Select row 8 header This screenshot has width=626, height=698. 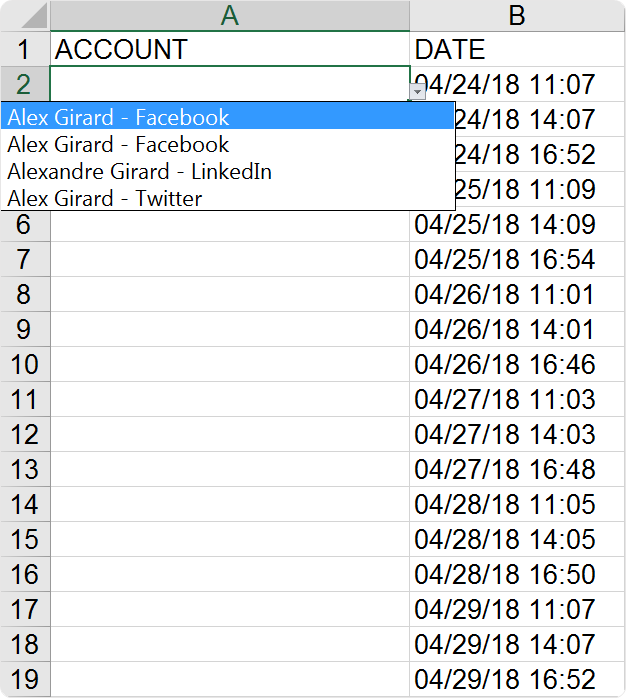click(25, 294)
